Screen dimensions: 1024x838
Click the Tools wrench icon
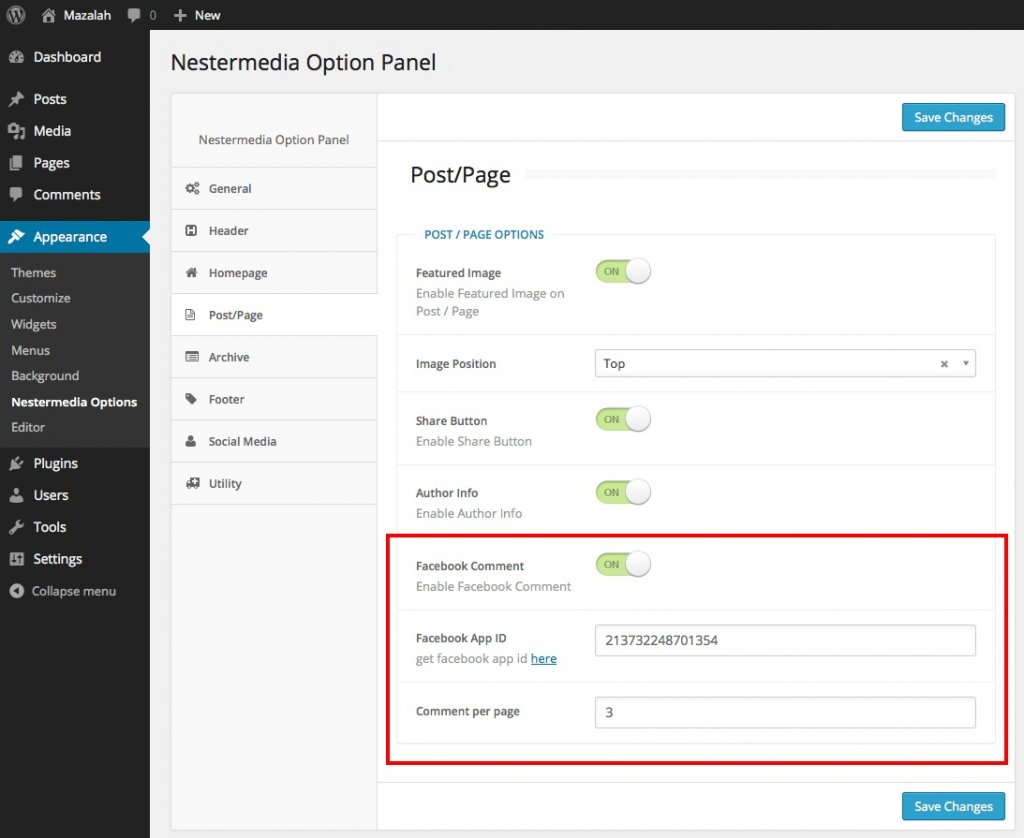16,527
